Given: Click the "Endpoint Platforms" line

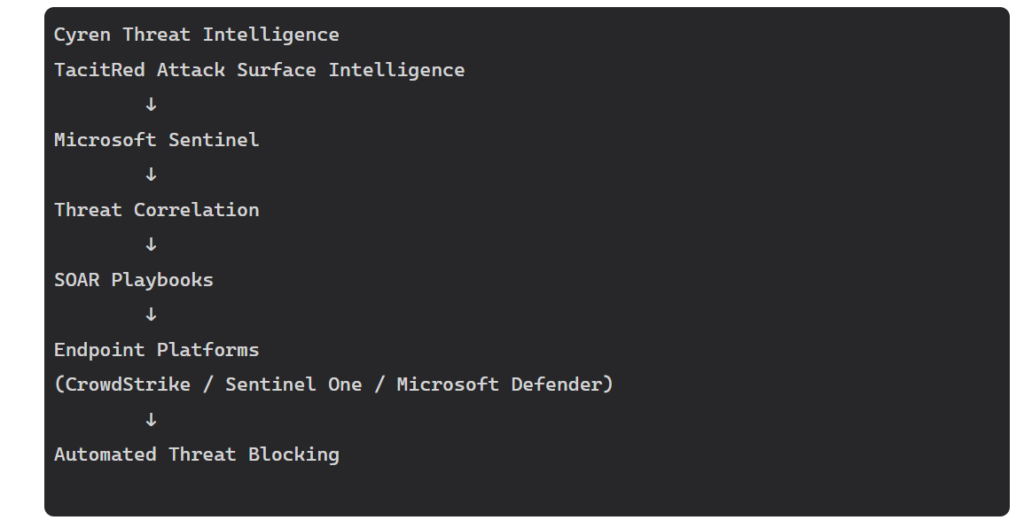Looking at the screenshot, I should click(156, 350).
